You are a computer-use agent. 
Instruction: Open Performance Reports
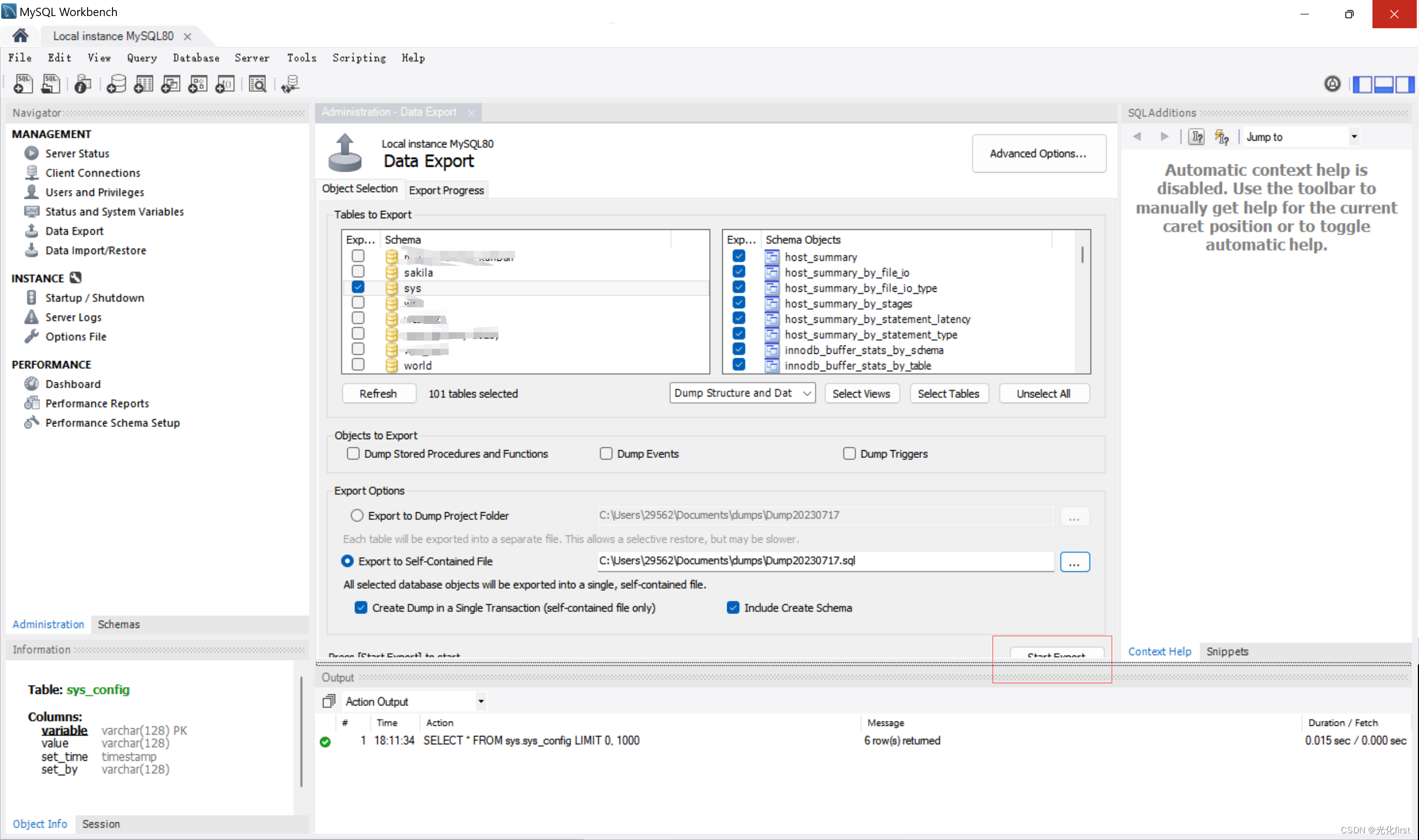click(97, 403)
